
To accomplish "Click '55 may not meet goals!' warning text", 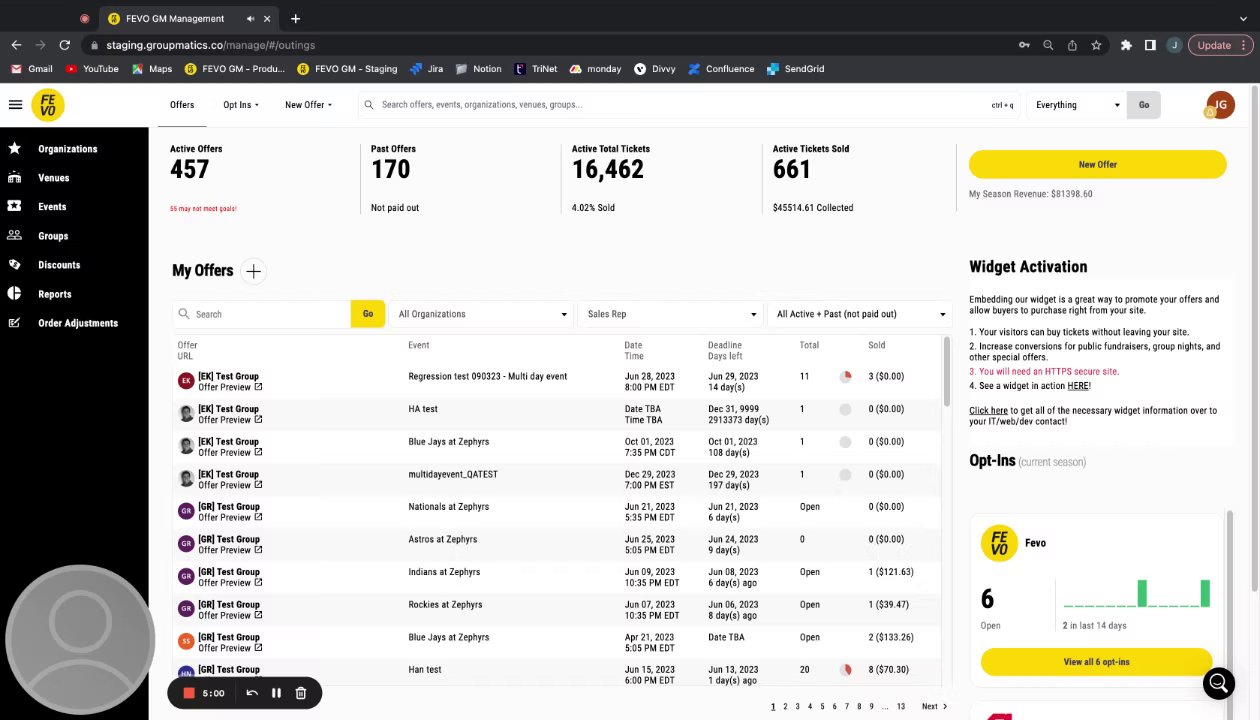I will [x=203, y=208].
